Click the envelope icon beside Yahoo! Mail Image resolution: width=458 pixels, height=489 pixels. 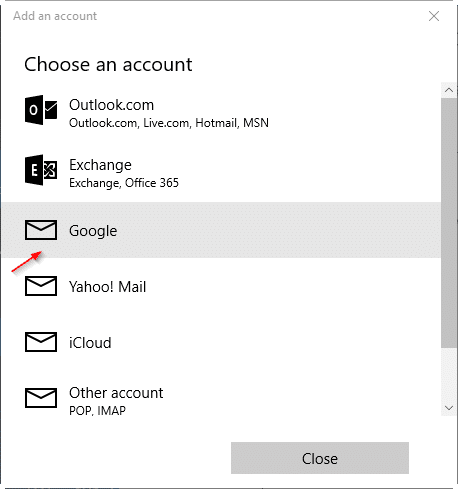pos(41,286)
